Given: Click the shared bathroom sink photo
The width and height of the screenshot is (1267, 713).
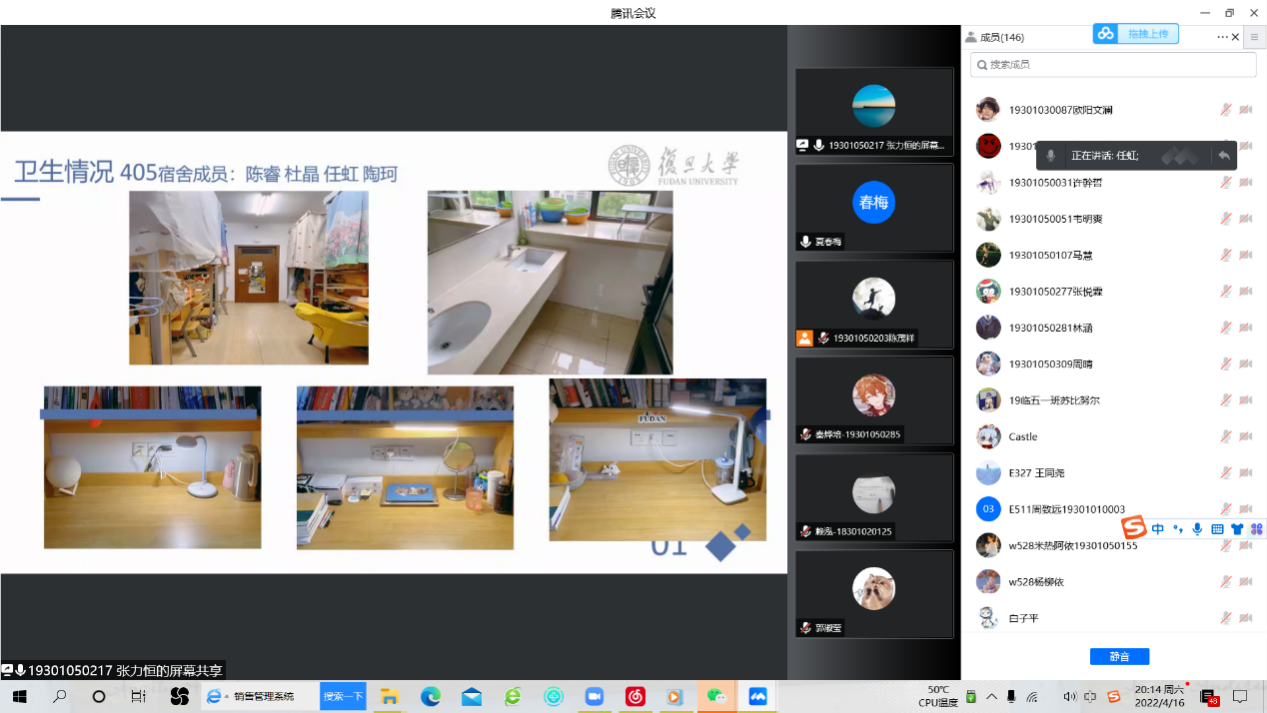Looking at the screenshot, I should 550,283.
